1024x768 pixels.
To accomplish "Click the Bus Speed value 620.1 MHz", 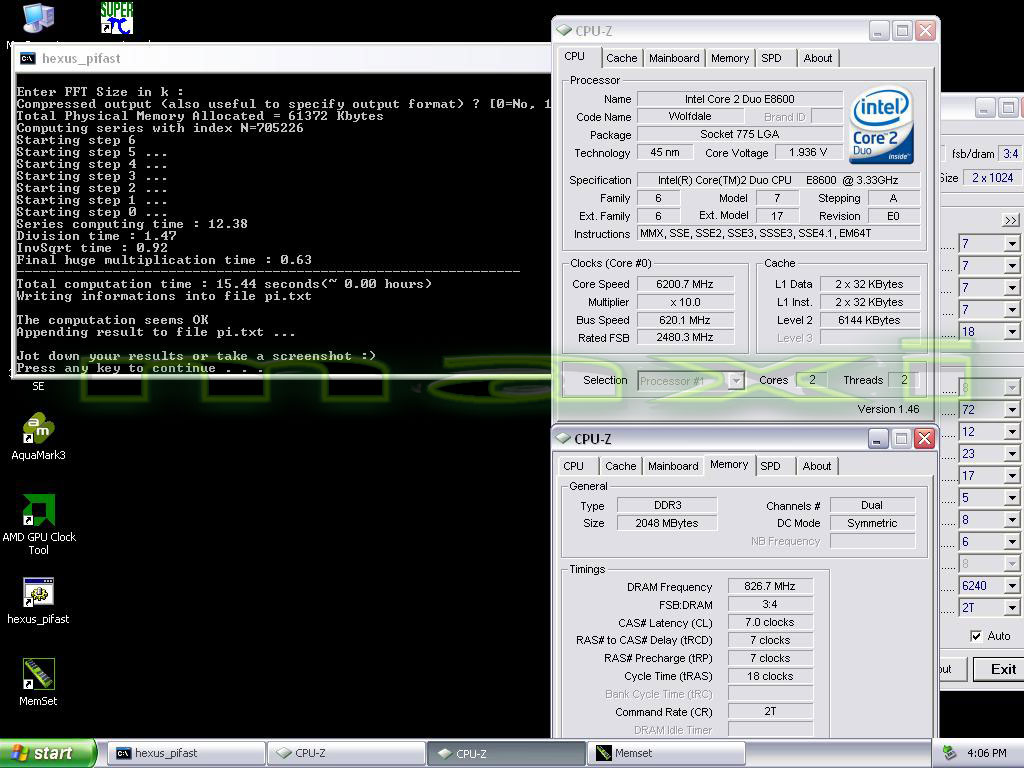I will pyautogui.click(x=685, y=320).
